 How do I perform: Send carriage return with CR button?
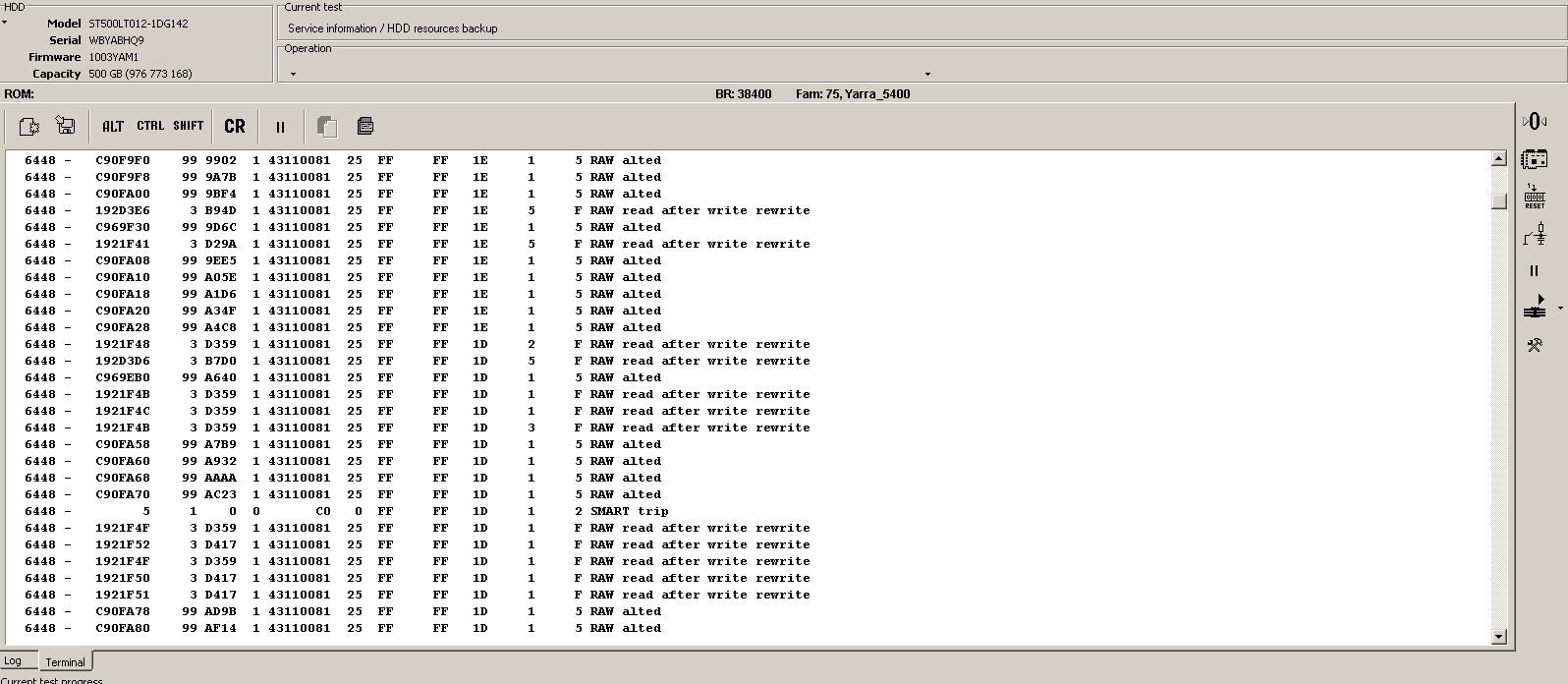coord(235,126)
